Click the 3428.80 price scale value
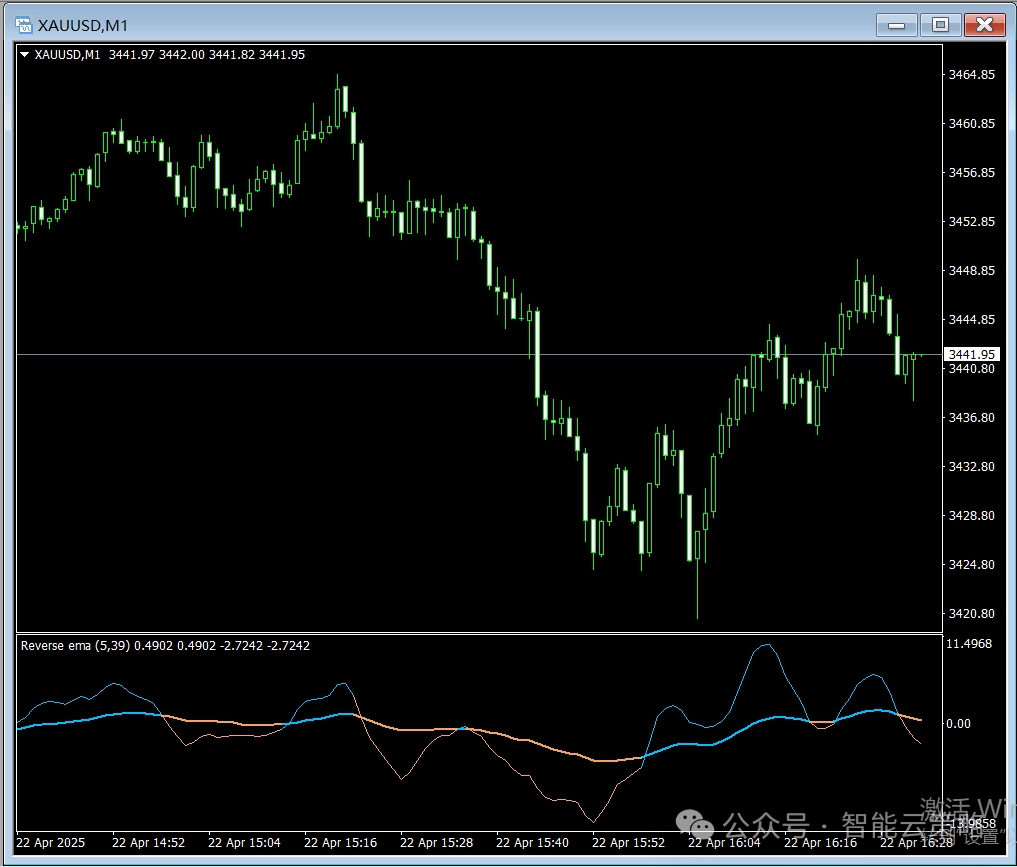This screenshot has width=1017, height=867. coord(971,515)
